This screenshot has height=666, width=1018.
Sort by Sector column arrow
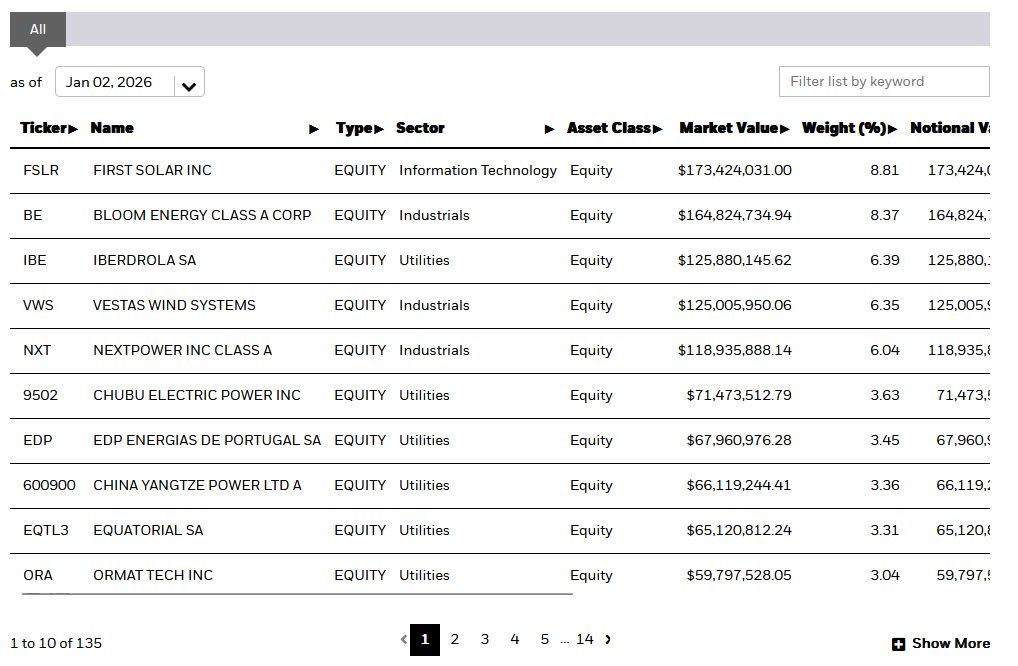[x=549, y=129]
